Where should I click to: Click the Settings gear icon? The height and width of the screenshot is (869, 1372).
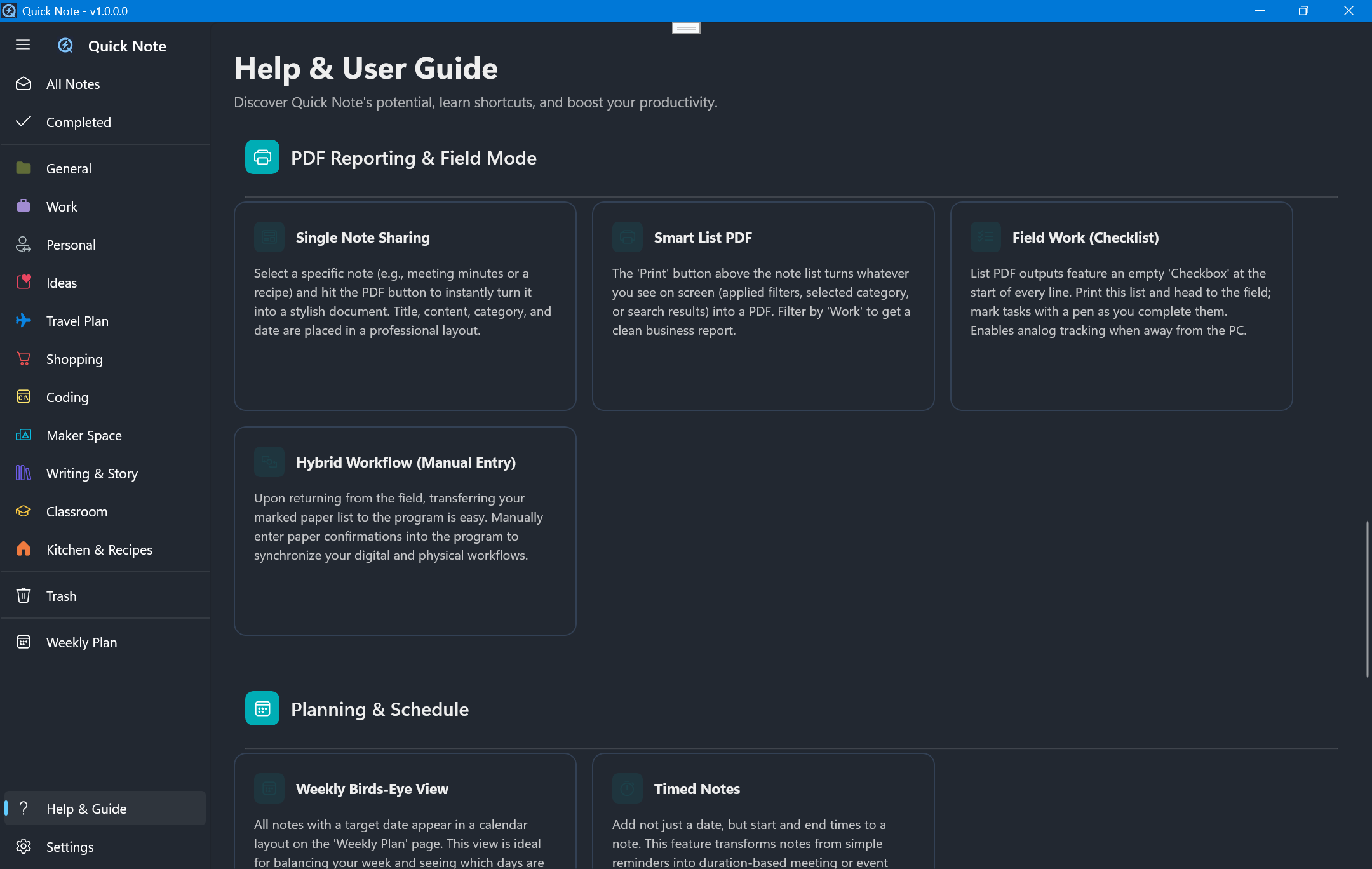24,847
